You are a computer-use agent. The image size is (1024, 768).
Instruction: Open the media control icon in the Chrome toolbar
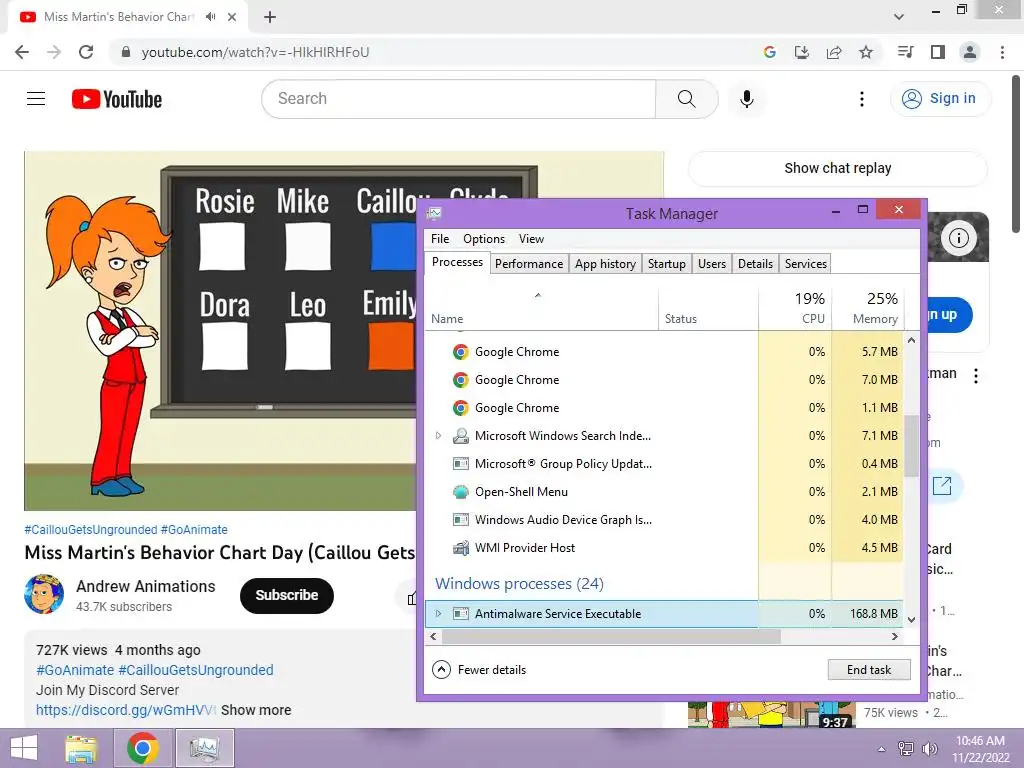click(x=906, y=52)
